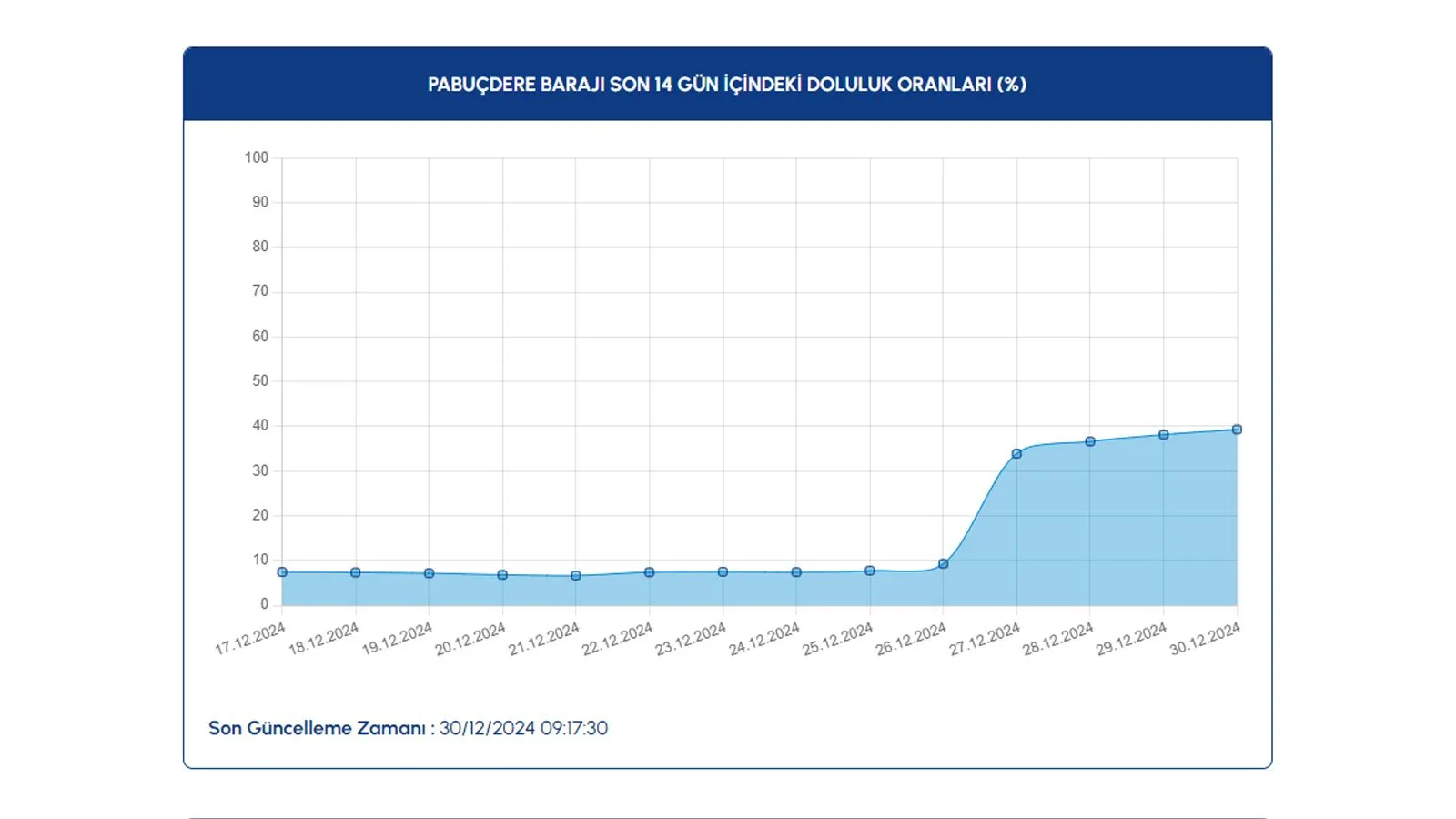Click the y-axis value '40'

260,426
